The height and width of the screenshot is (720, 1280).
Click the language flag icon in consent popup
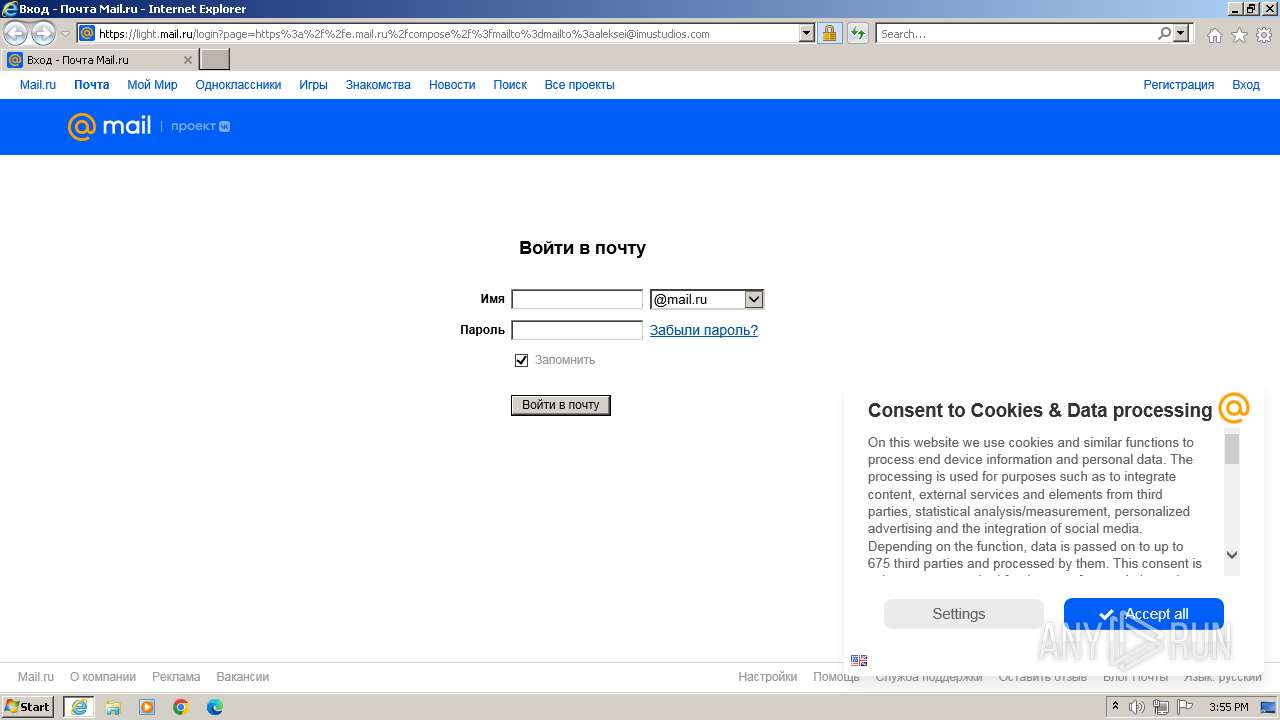coord(859,660)
